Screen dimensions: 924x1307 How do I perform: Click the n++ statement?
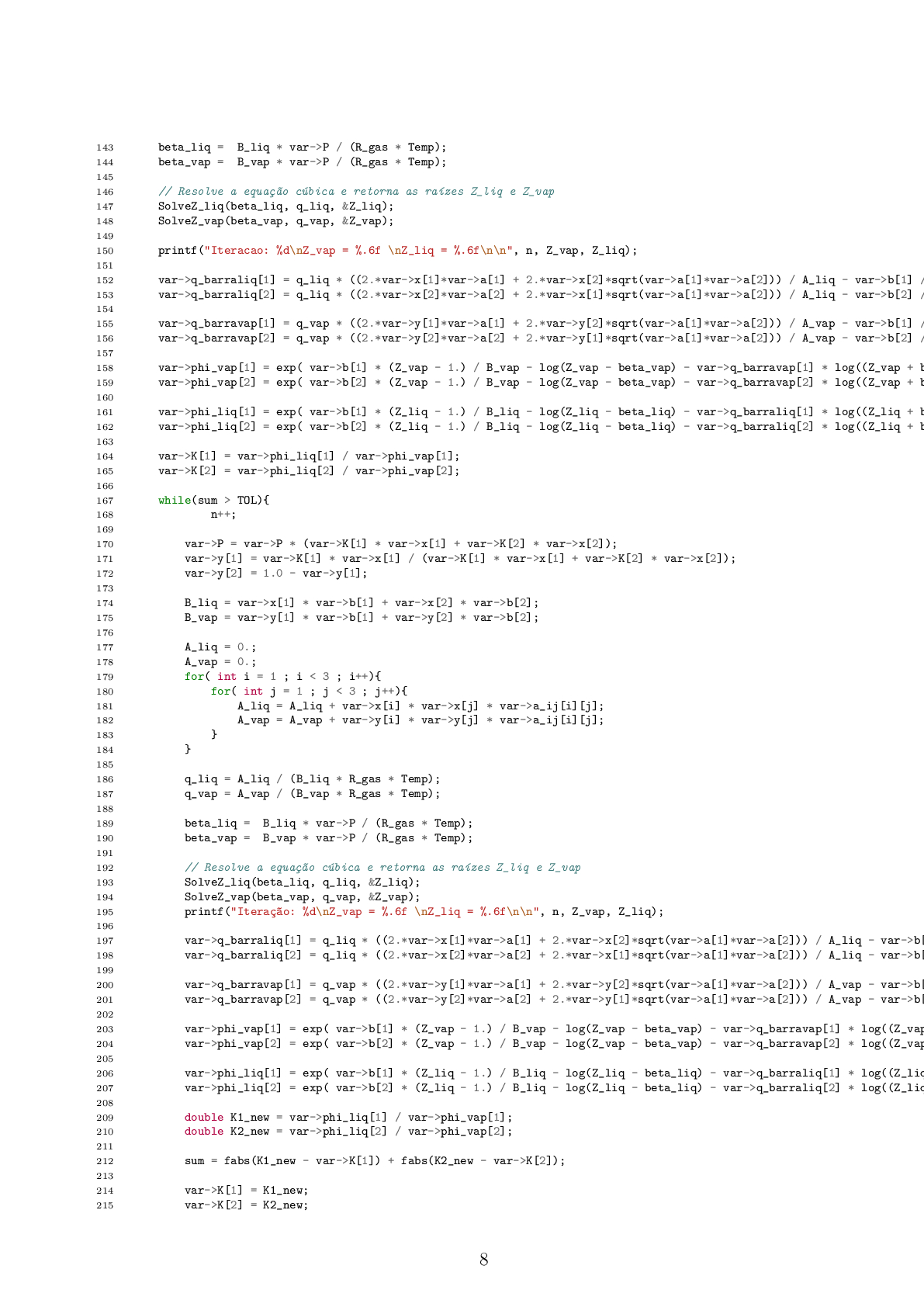(x=223, y=514)
